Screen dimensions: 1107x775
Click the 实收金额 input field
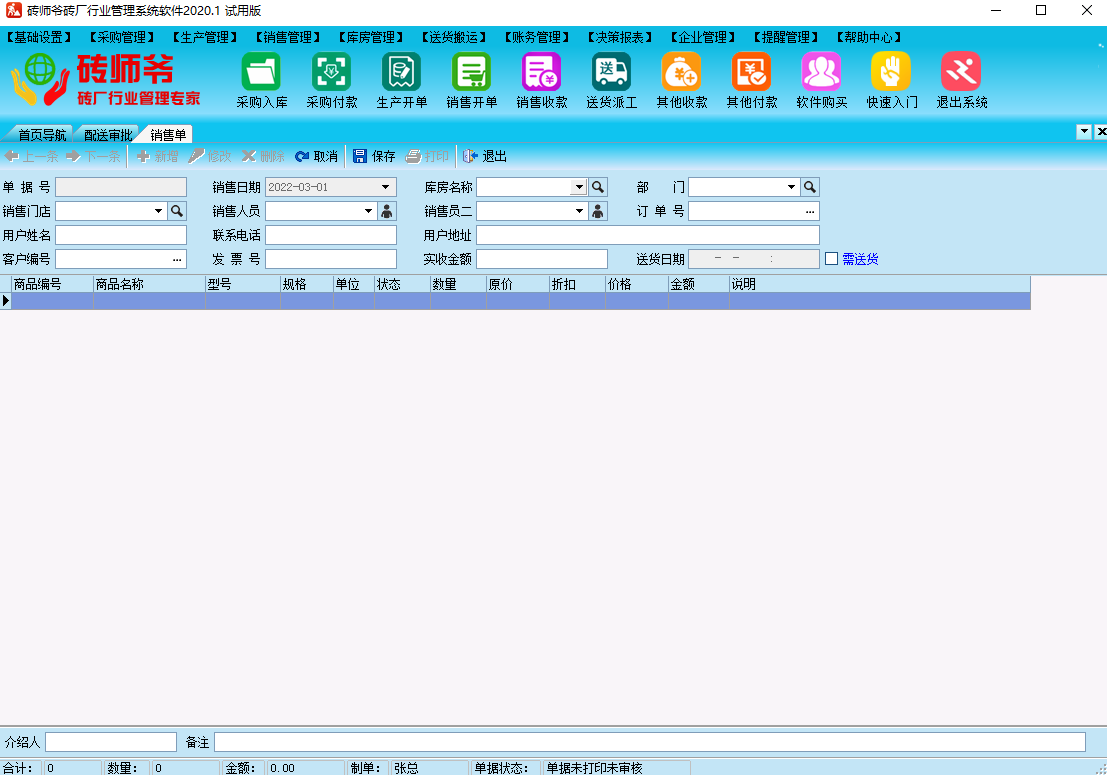[x=542, y=259]
